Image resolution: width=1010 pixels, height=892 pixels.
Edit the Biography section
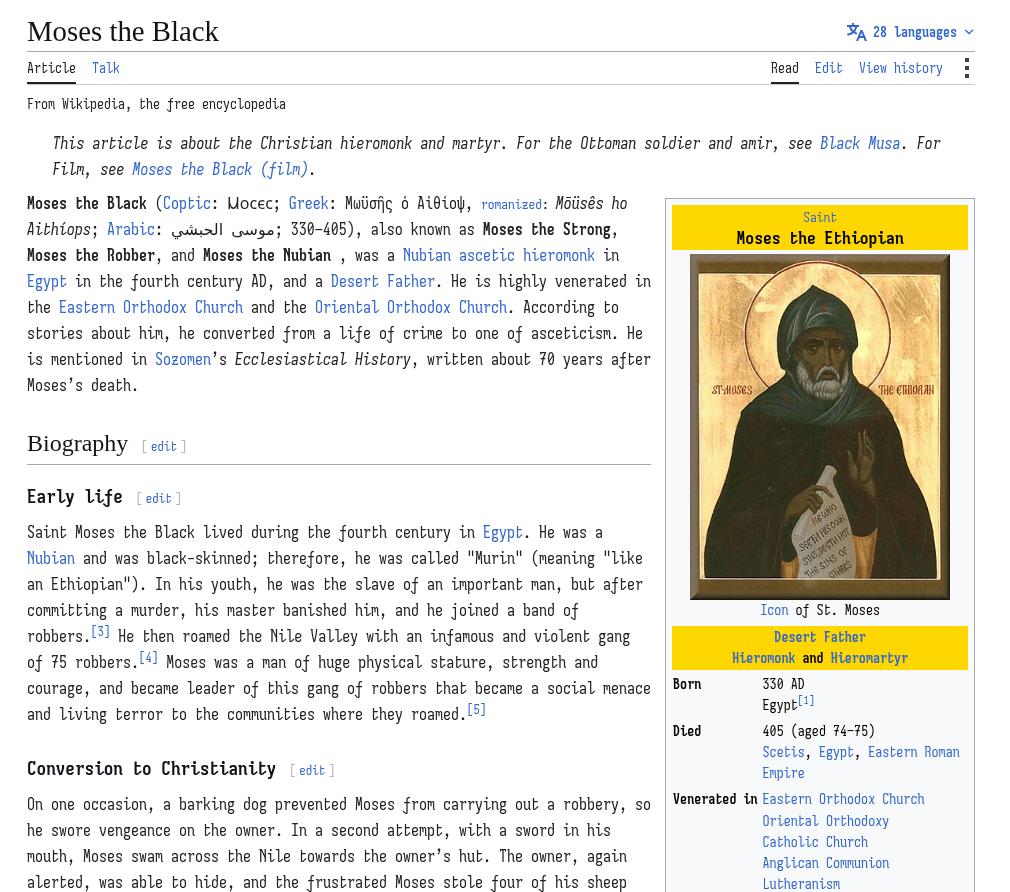(x=164, y=446)
